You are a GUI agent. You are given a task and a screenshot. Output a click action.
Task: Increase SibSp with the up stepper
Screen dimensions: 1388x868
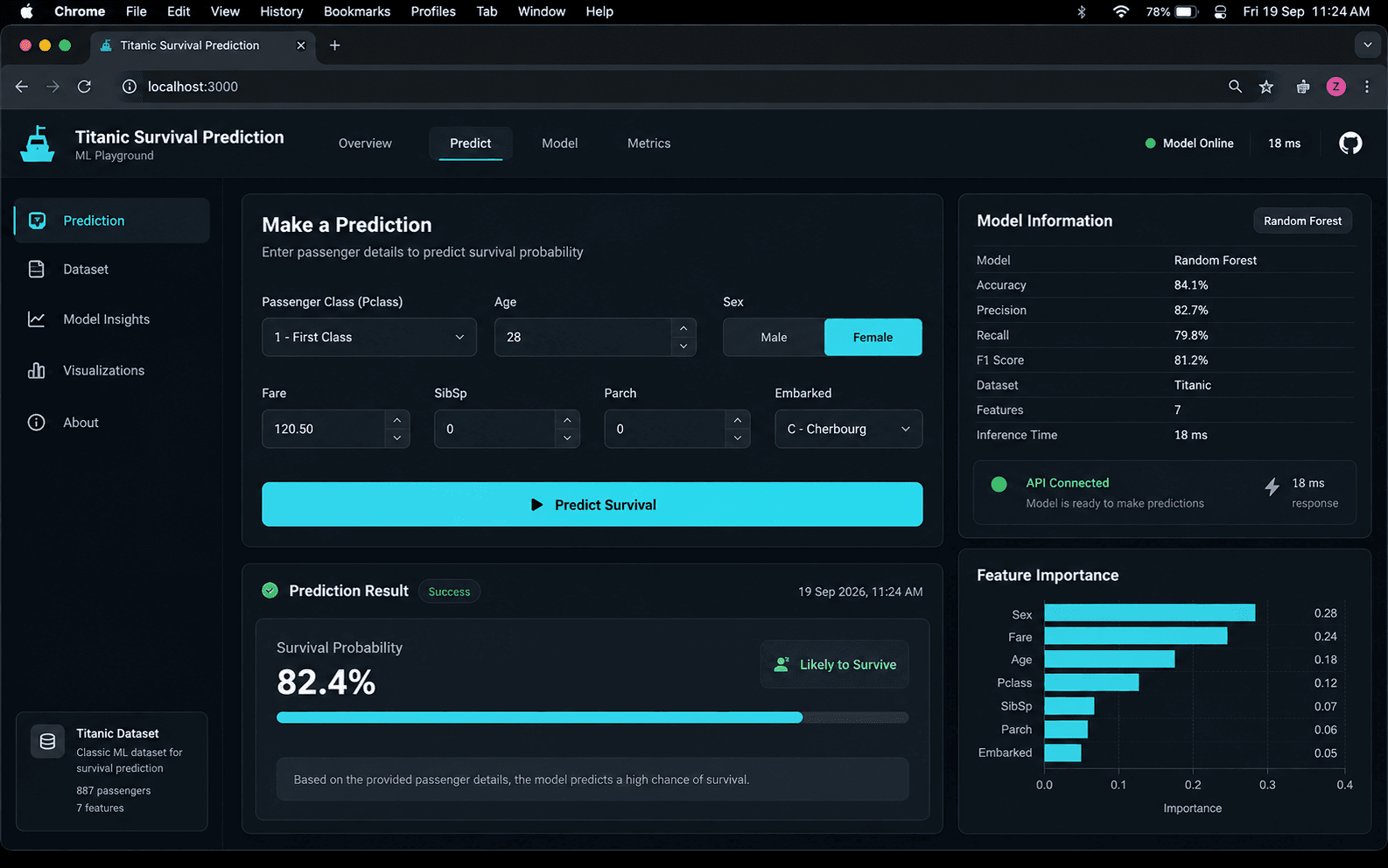(567, 420)
